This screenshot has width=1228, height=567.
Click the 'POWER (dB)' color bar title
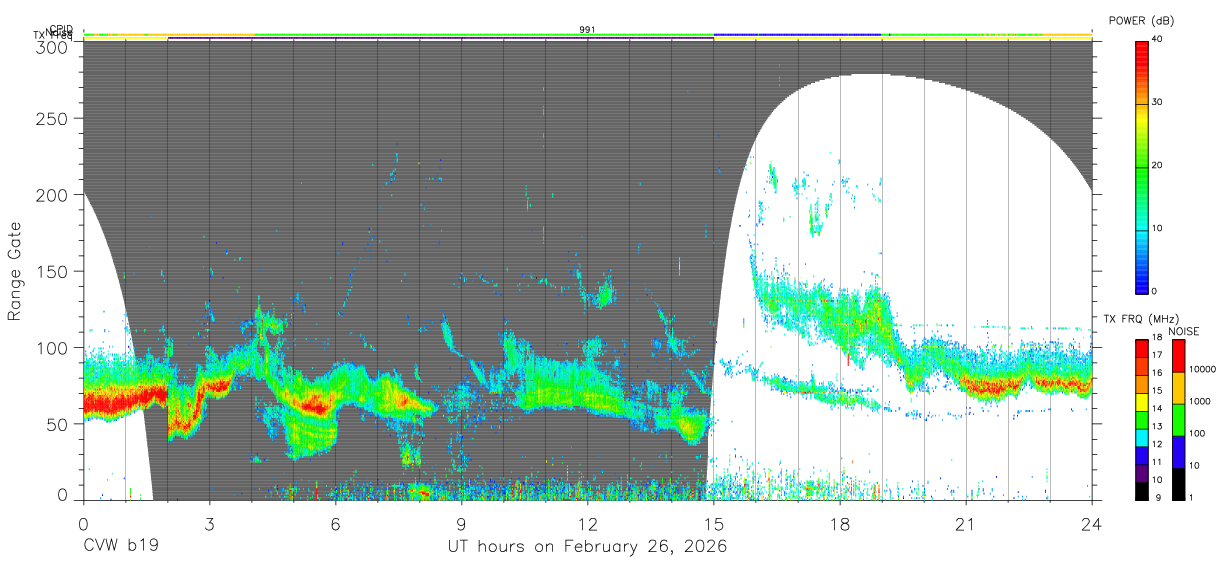tap(1141, 20)
